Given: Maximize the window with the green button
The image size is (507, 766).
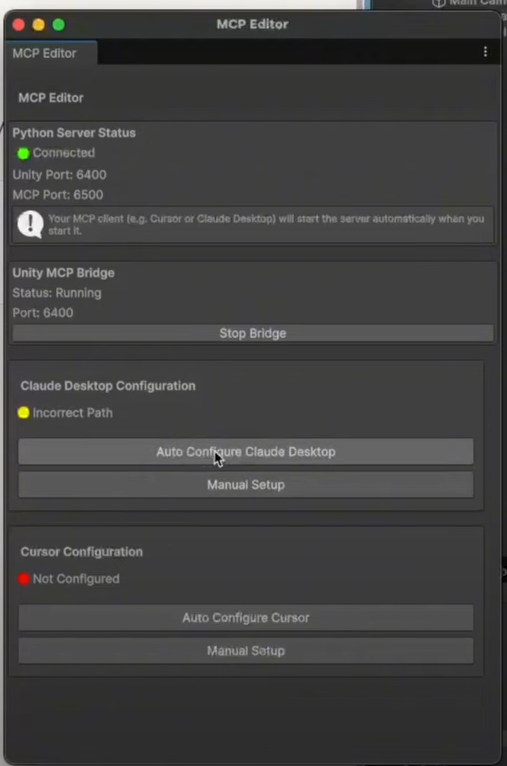Looking at the screenshot, I should click(x=59, y=24).
